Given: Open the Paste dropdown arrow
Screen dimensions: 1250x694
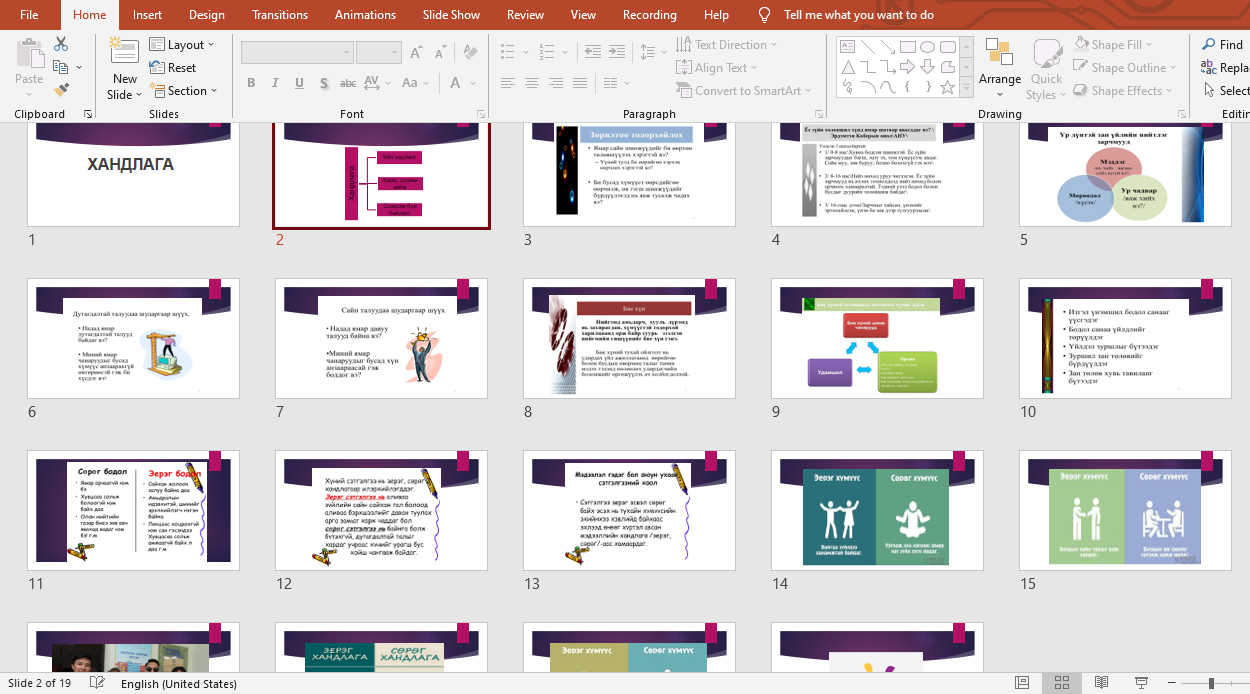Looking at the screenshot, I should click(x=29, y=96).
